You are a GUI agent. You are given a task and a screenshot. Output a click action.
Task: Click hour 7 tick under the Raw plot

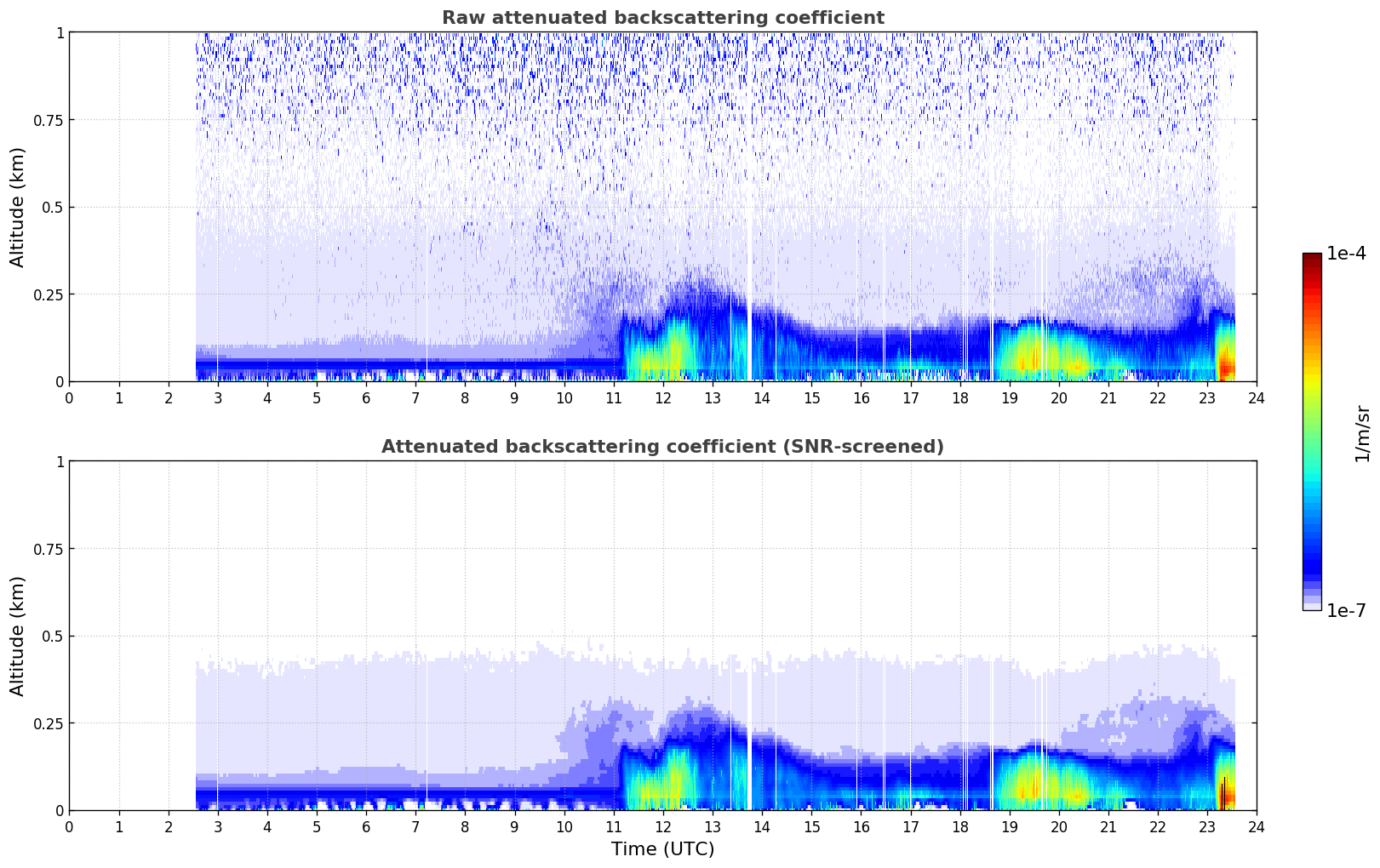click(415, 398)
